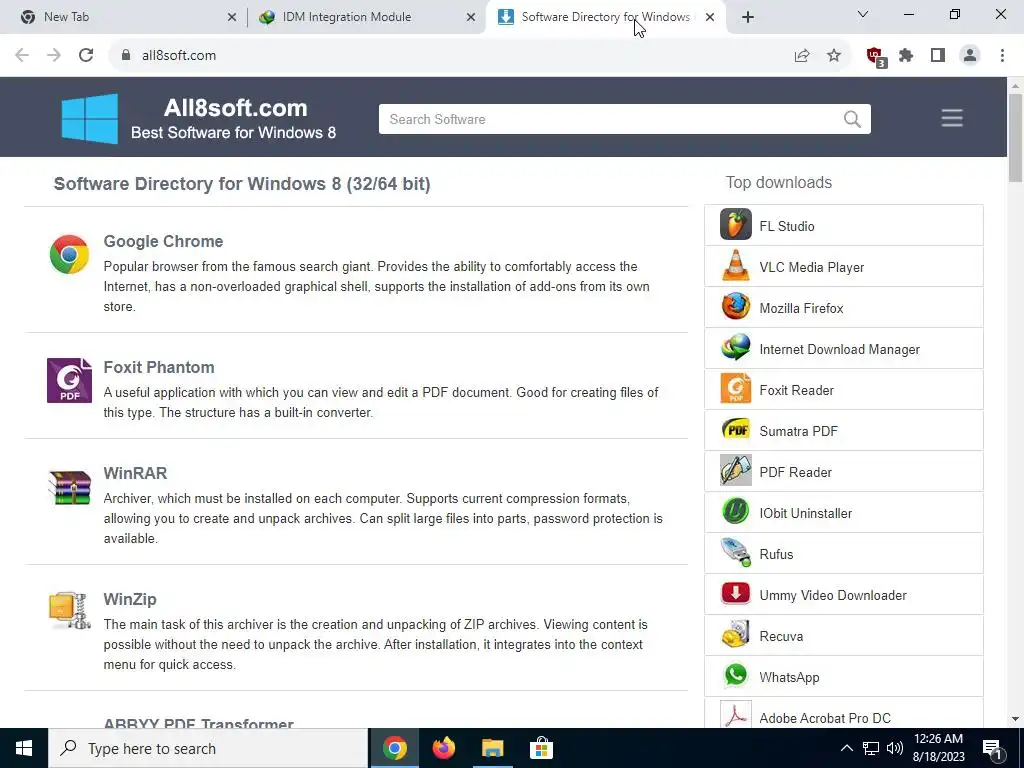Click the Ummy Video Downloader red icon
This screenshot has height=768, width=1024.
point(735,594)
